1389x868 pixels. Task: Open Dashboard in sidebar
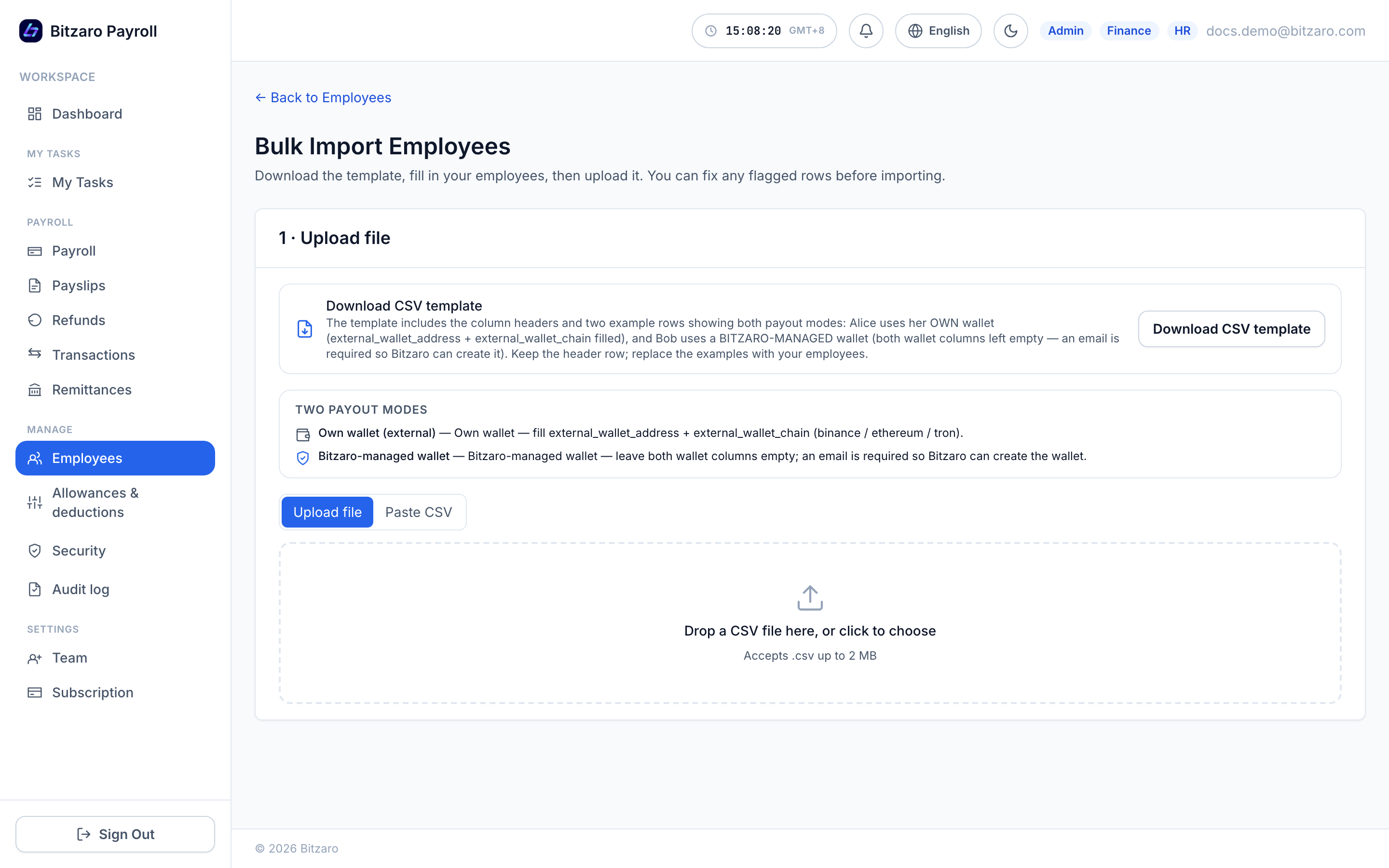(x=115, y=114)
